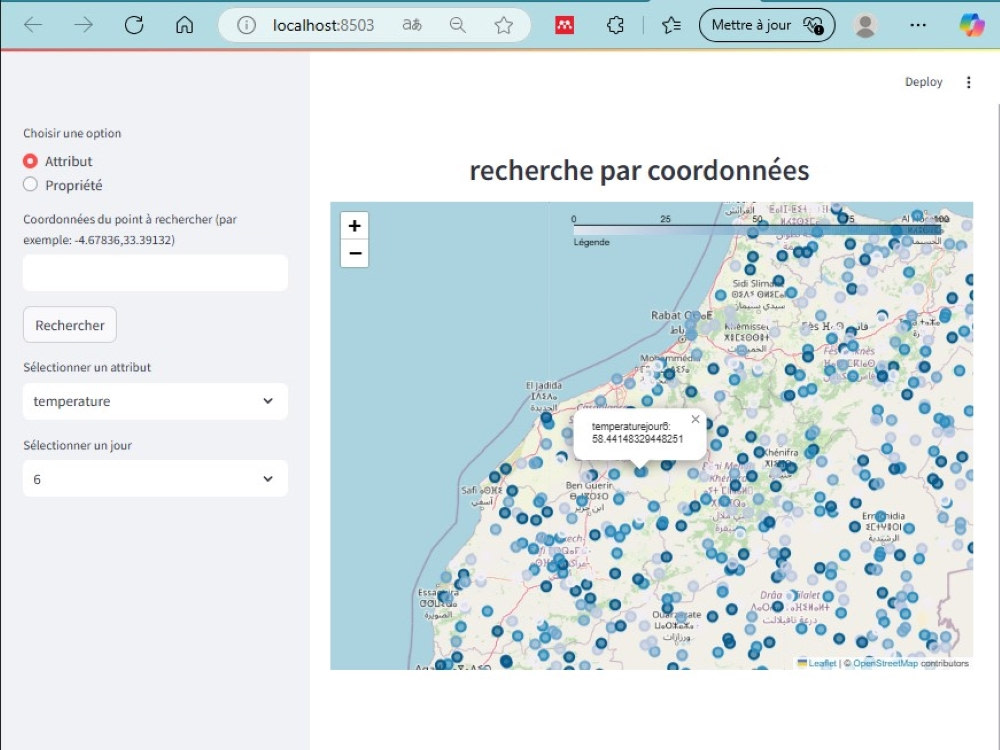Screen dimensions: 1000x750
Task: Open the red extension icon in toolbar
Action: [x=564, y=25]
